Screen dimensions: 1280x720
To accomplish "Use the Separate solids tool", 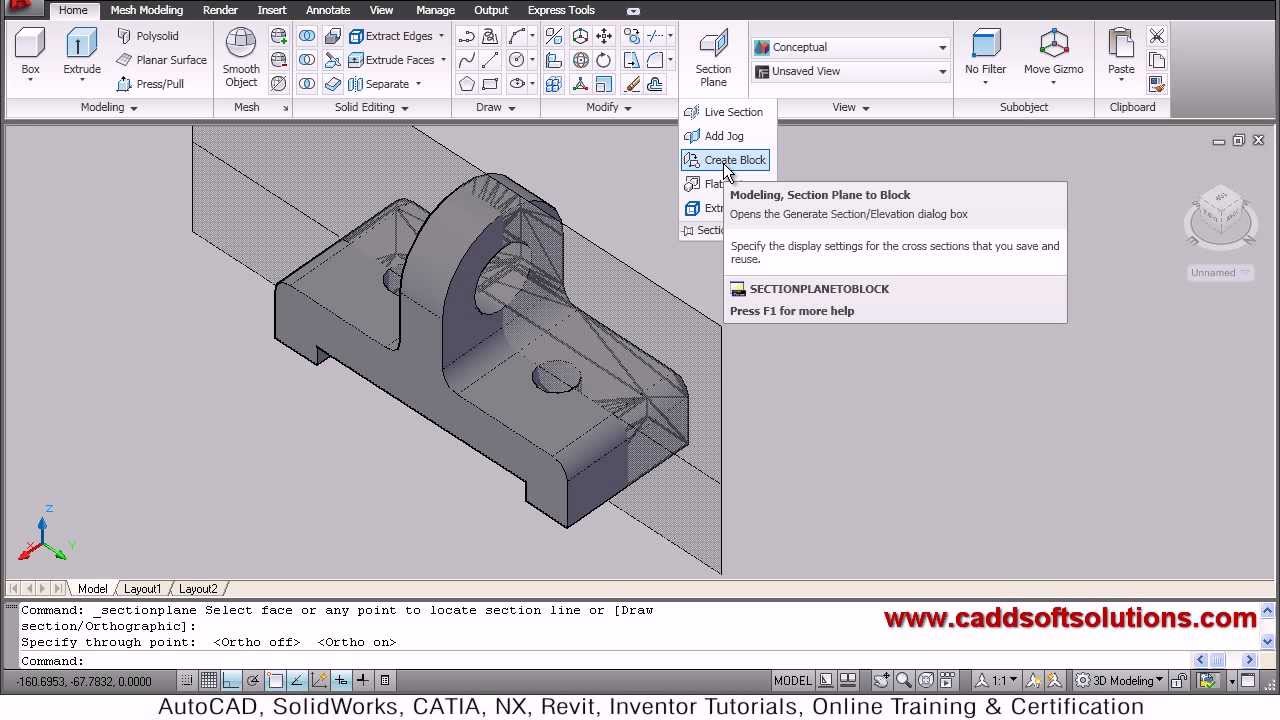I will click(379, 84).
